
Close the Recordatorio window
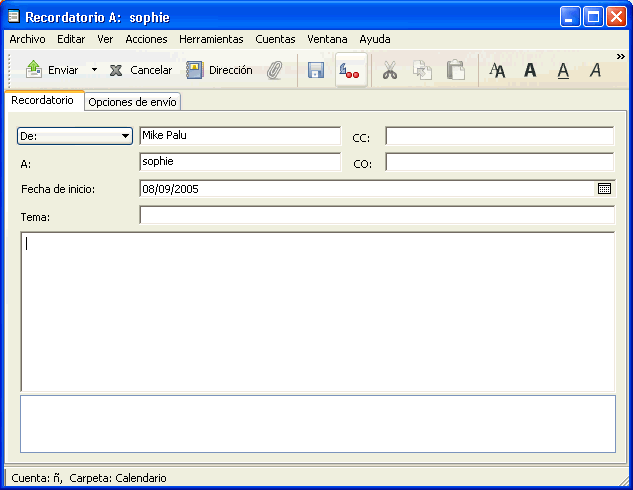[616, 17]
